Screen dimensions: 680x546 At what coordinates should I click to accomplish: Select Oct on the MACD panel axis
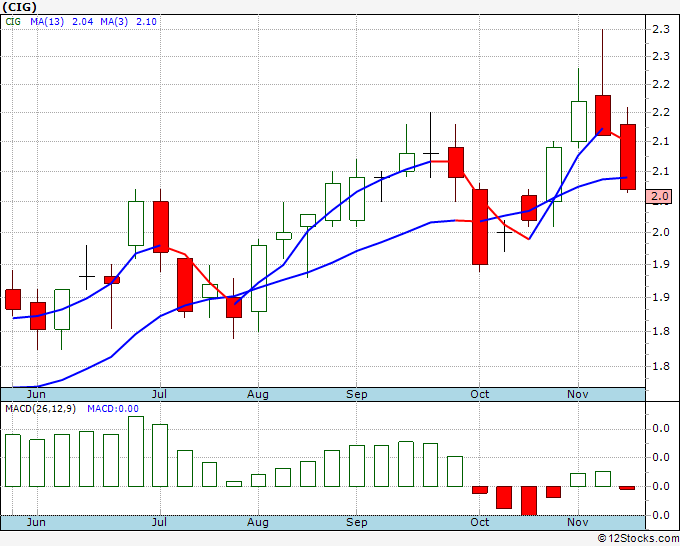point(480,522)
